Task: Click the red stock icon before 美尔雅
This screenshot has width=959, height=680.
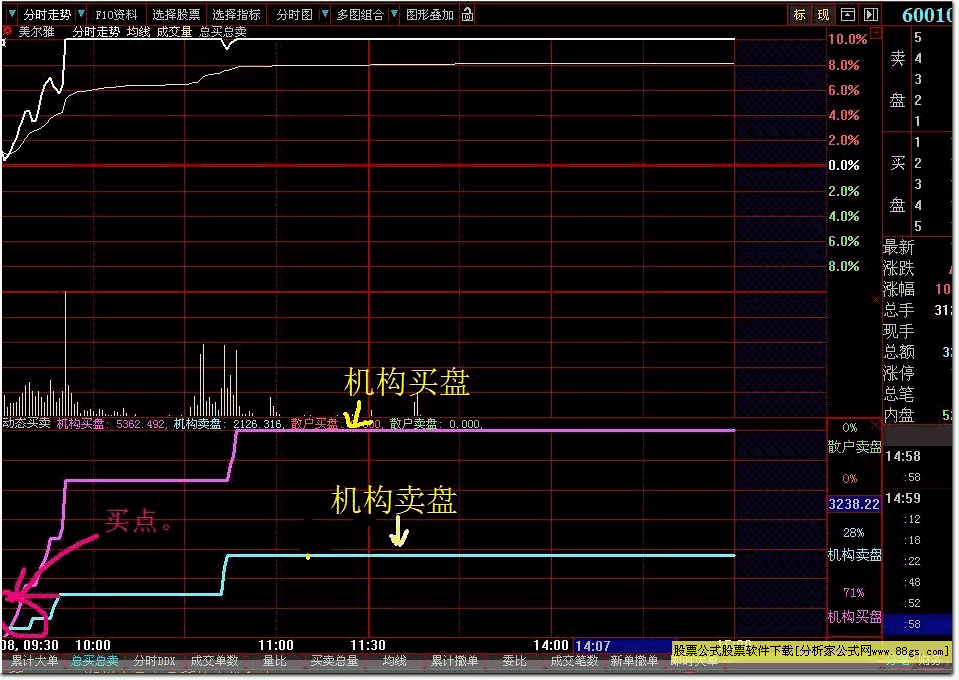Action: tap(7, 31)
